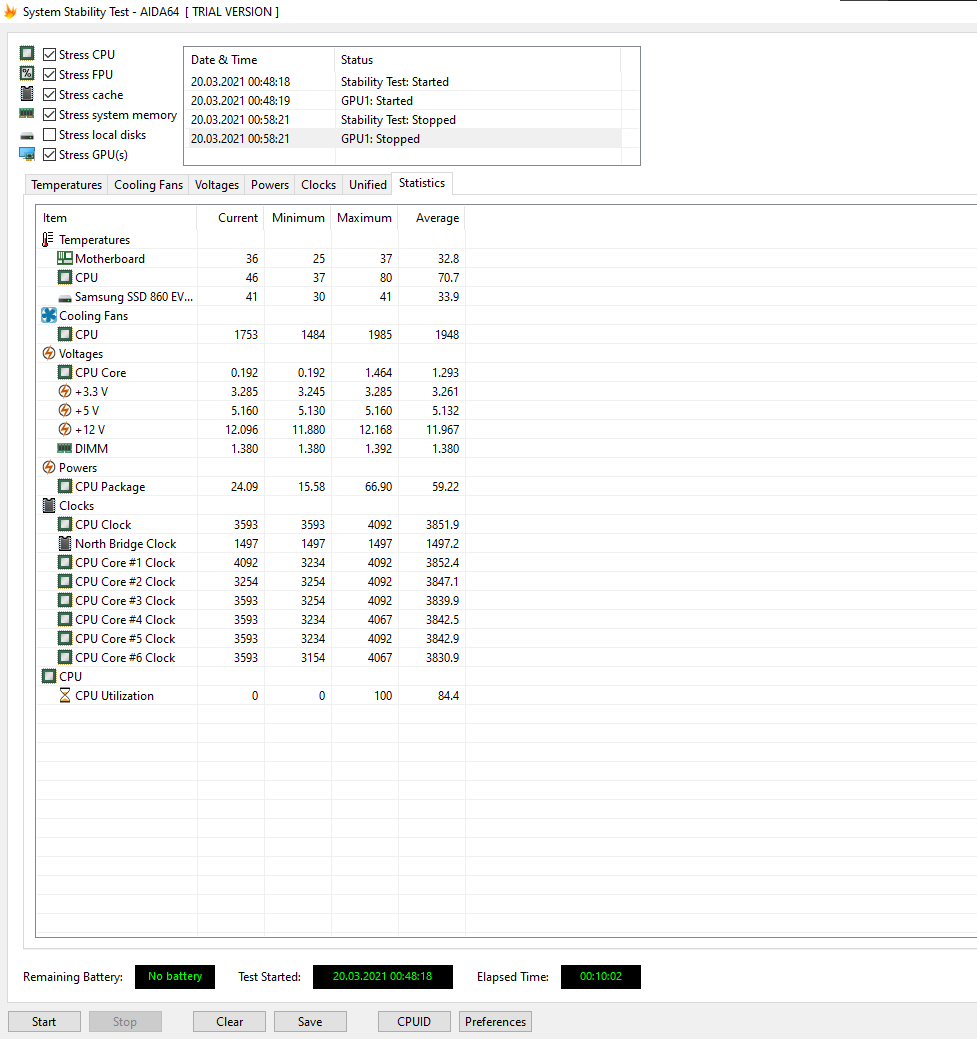This screenshot has height=1039, width=977.
Task: Click the +3.3 V lightning icon
Action: click(x=64, y=392)
